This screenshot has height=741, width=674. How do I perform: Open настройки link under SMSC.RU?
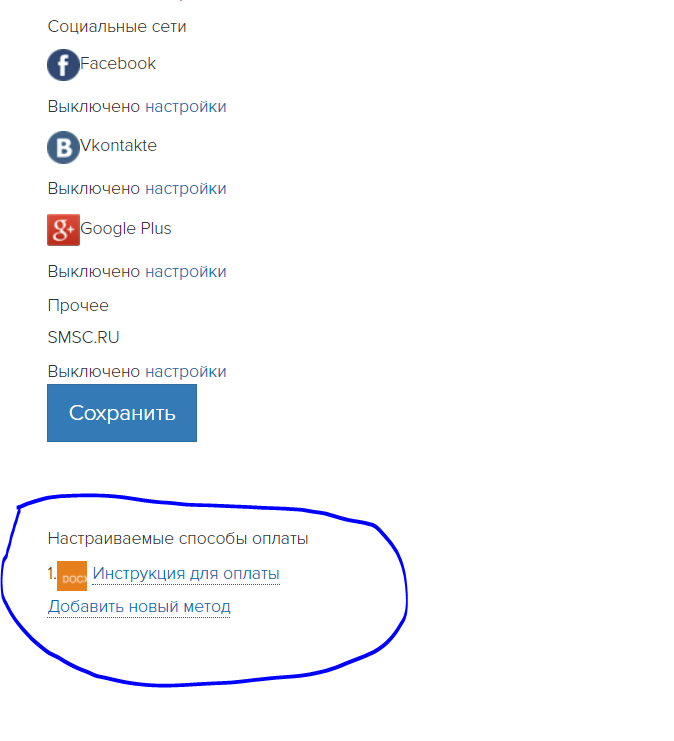(186, 372)
